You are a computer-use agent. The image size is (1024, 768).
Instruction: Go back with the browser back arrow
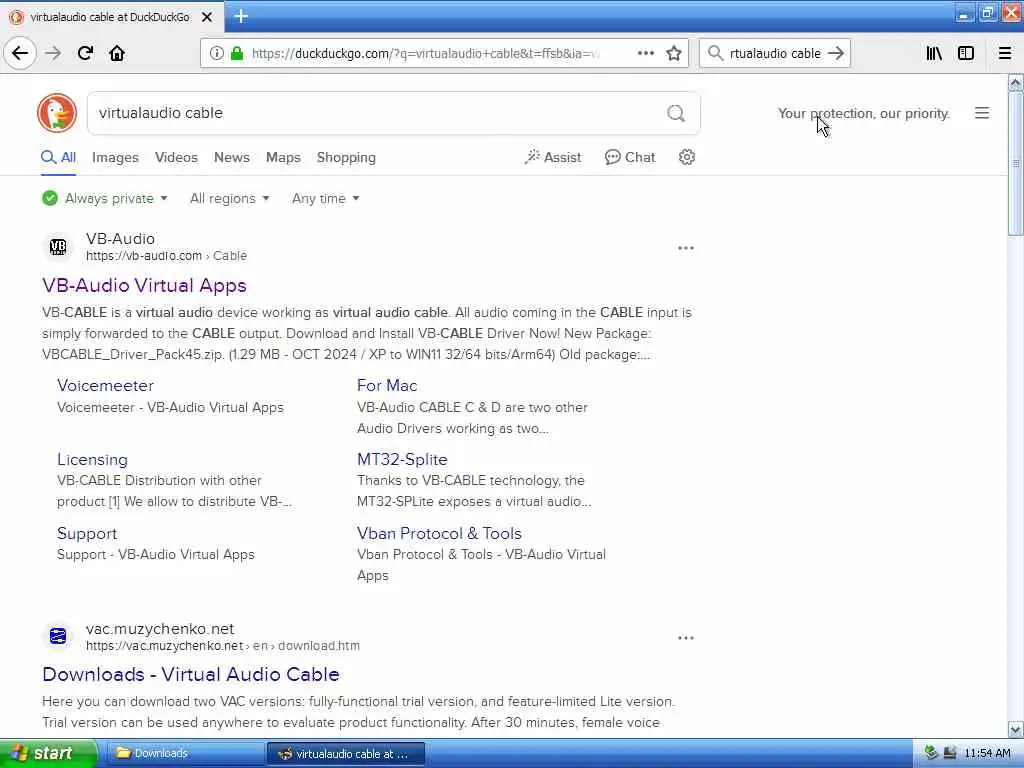(20, 53)
